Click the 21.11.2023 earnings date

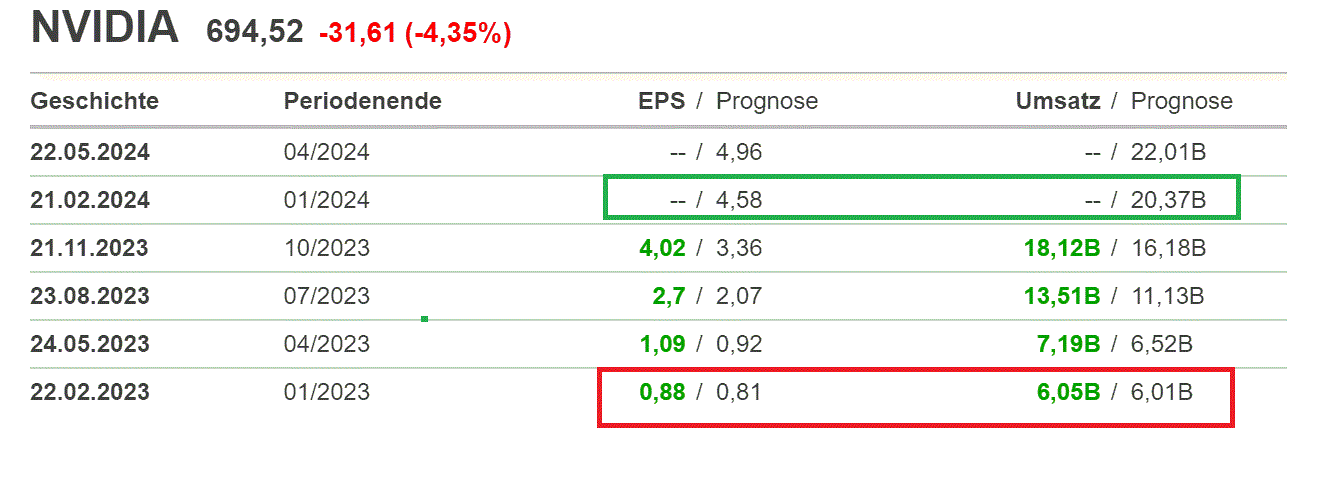click(90, 248)
